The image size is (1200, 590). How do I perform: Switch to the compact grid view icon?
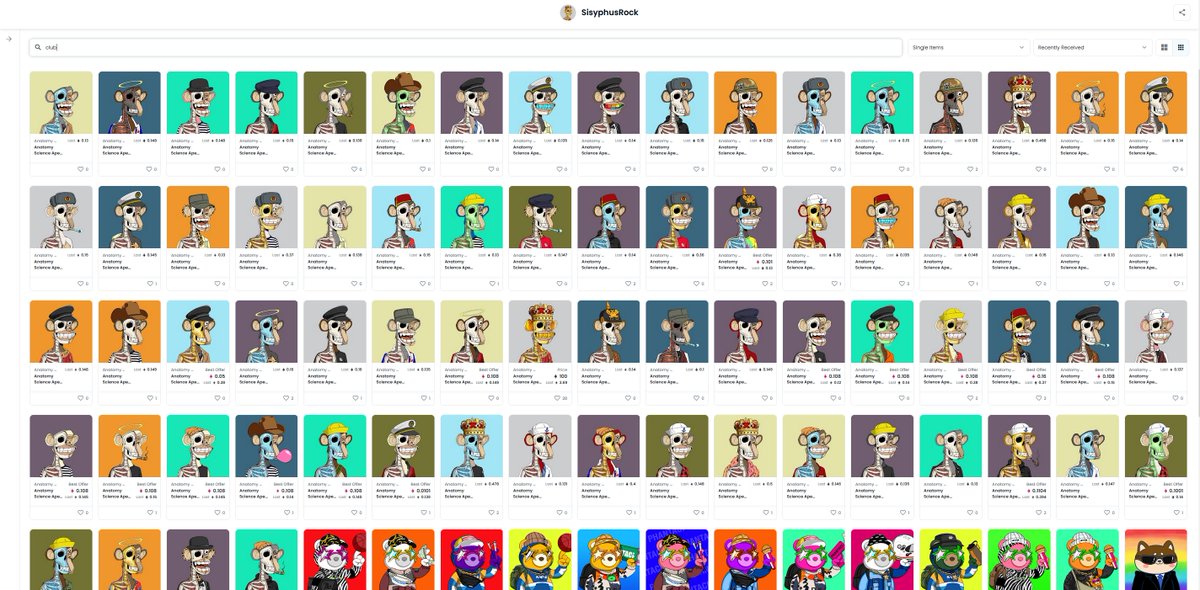(x=1181, y=47)
